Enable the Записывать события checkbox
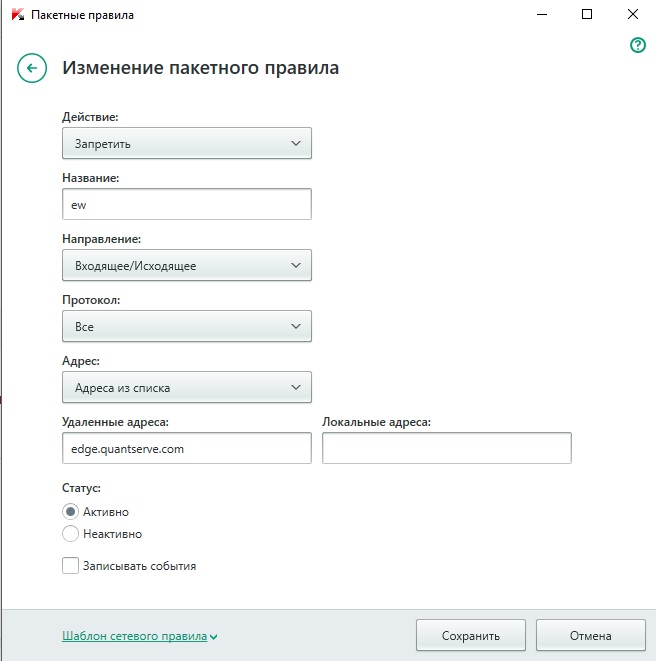 (x=70, y=566)
